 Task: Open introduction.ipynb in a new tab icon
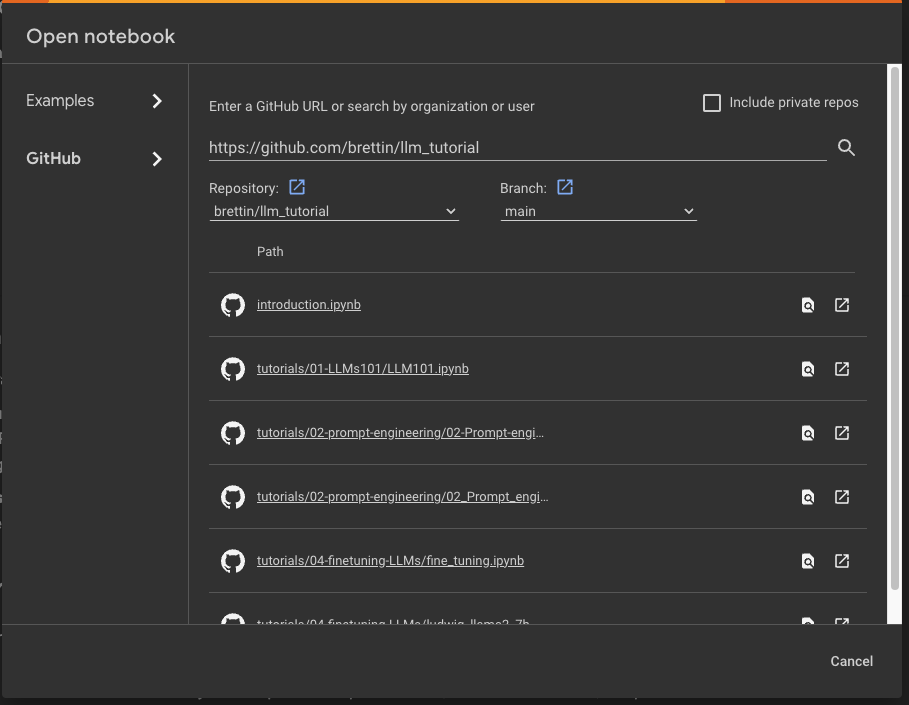(842, 305)
